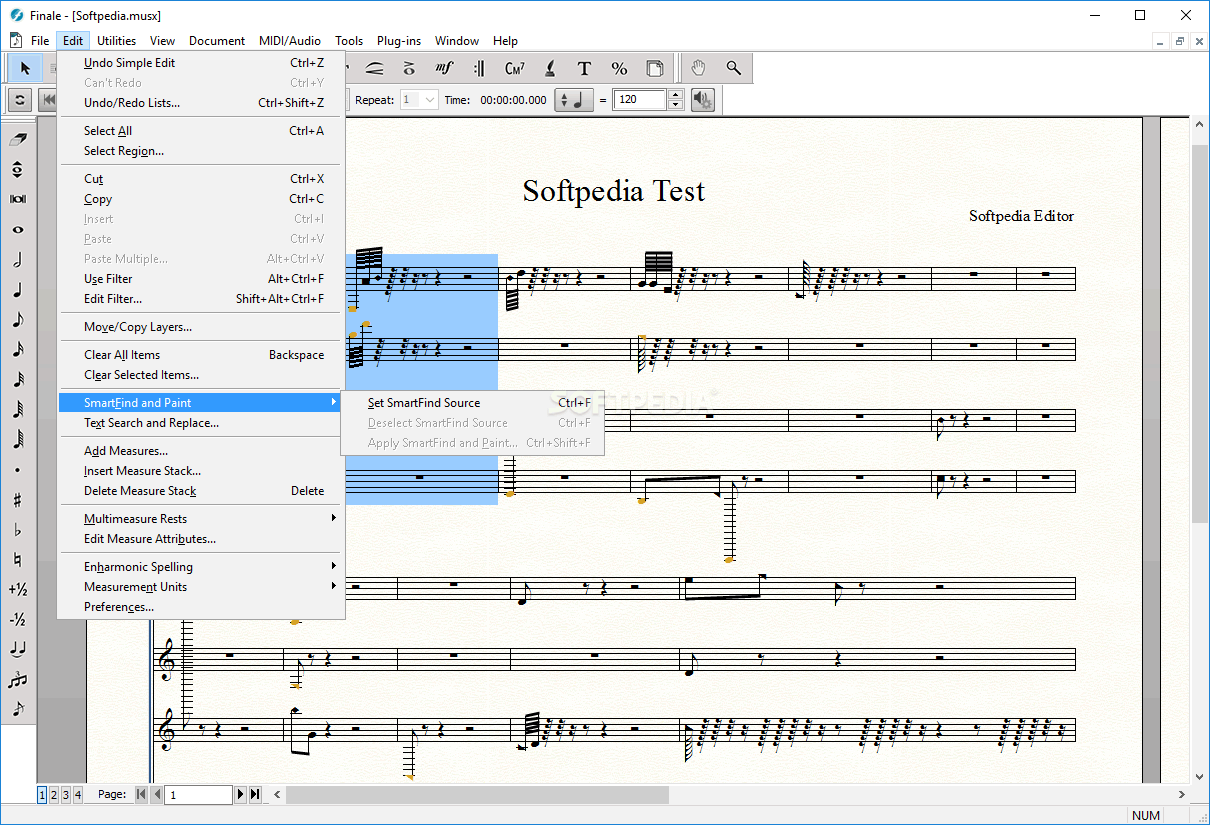Click the page number field

(x=198, y=795)
